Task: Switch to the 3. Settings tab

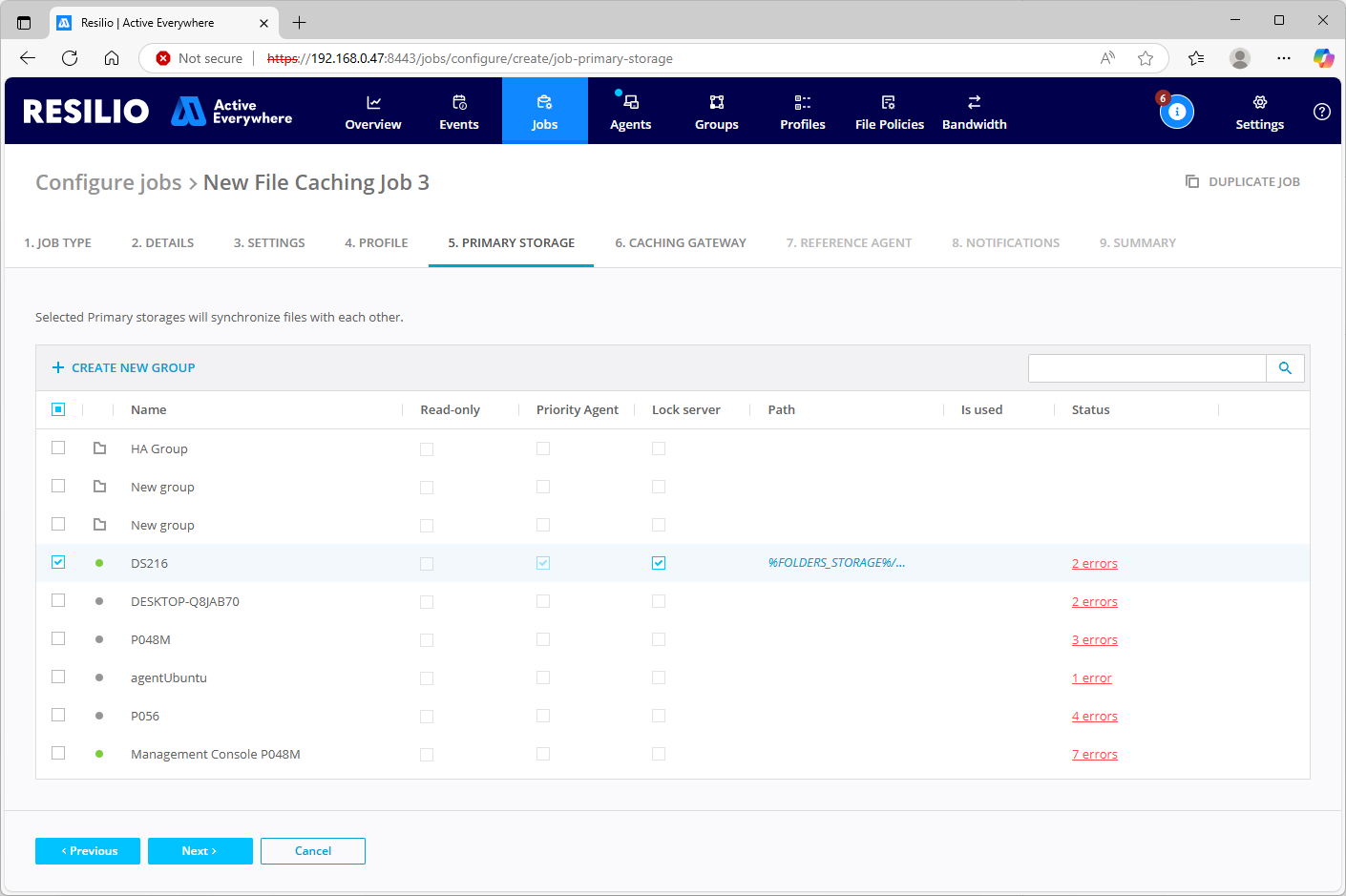Action: 269,243
